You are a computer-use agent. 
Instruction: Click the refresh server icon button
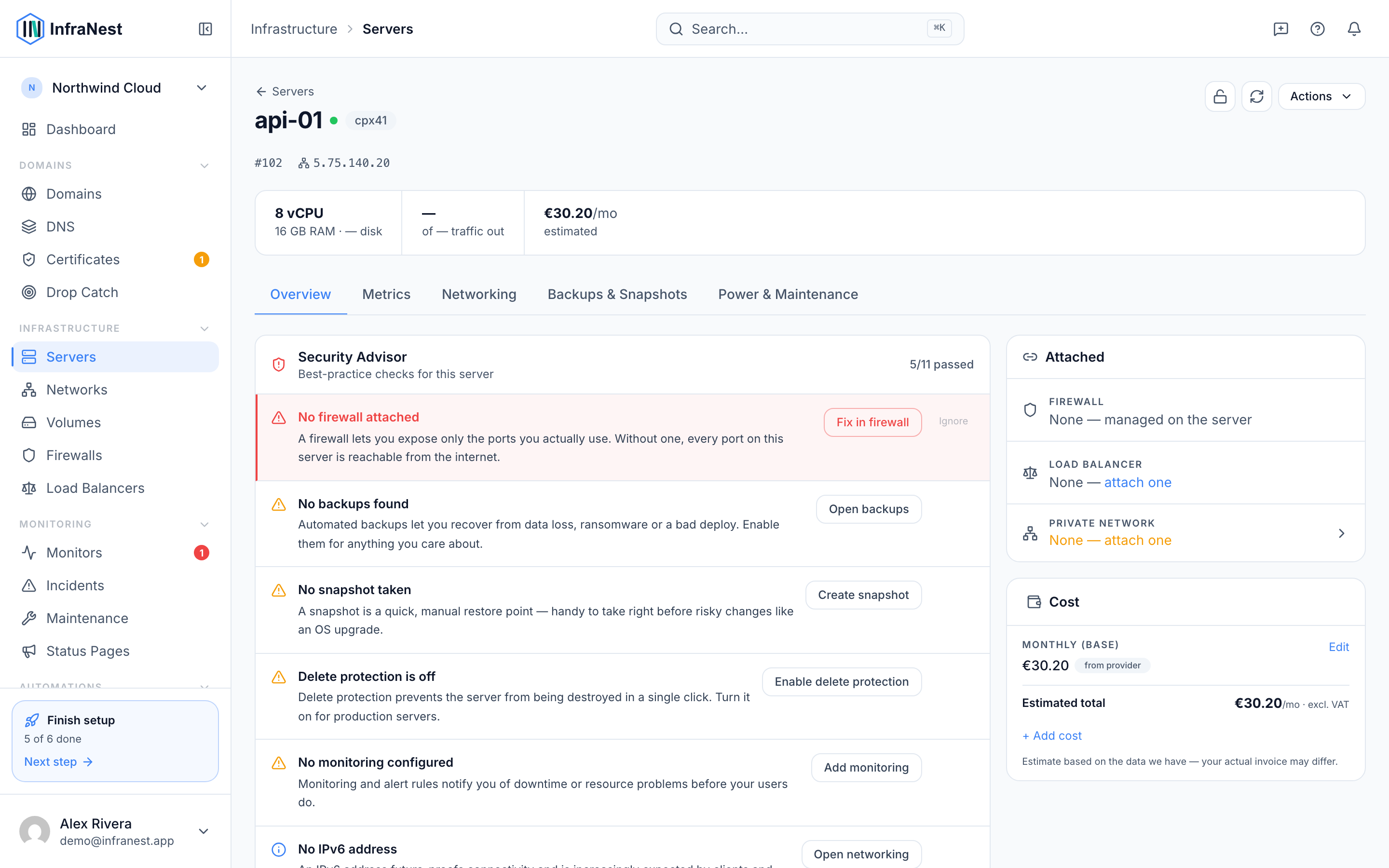click(x=1256, y=96)
